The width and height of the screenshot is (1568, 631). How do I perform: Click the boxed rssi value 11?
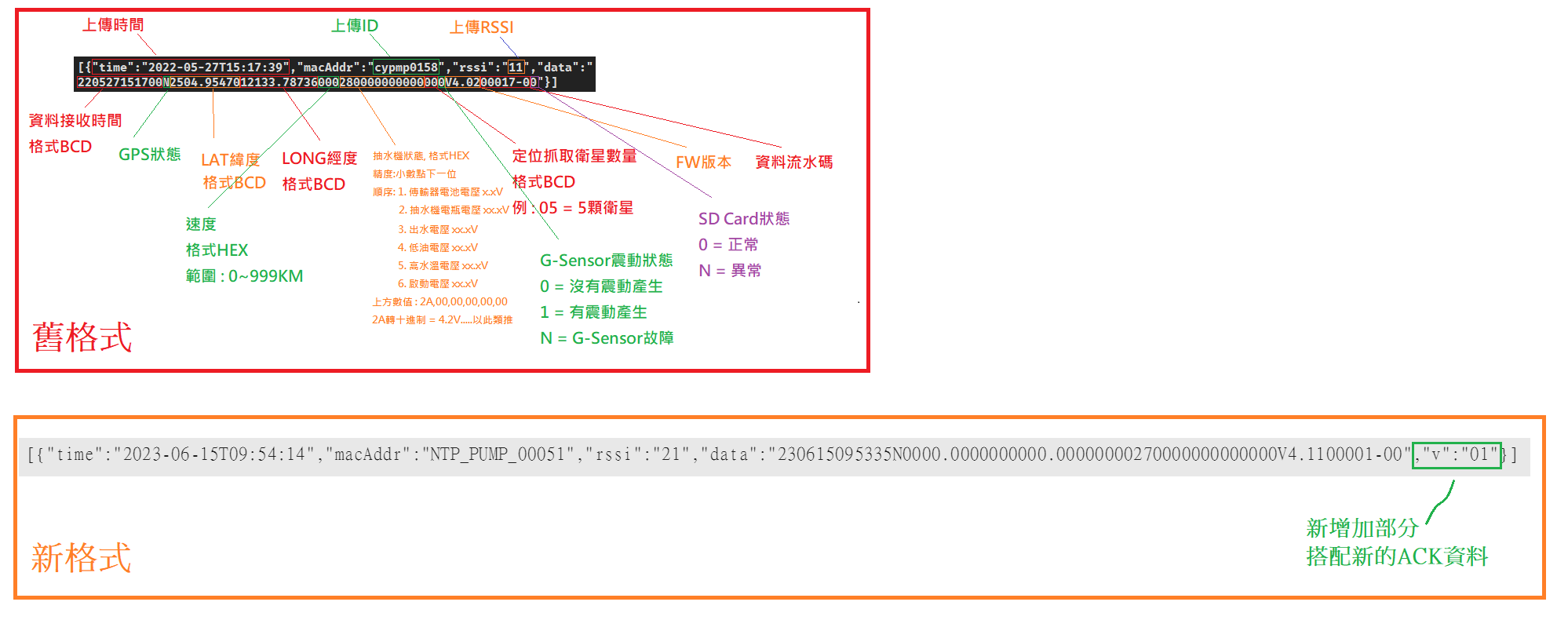(516, 67)
